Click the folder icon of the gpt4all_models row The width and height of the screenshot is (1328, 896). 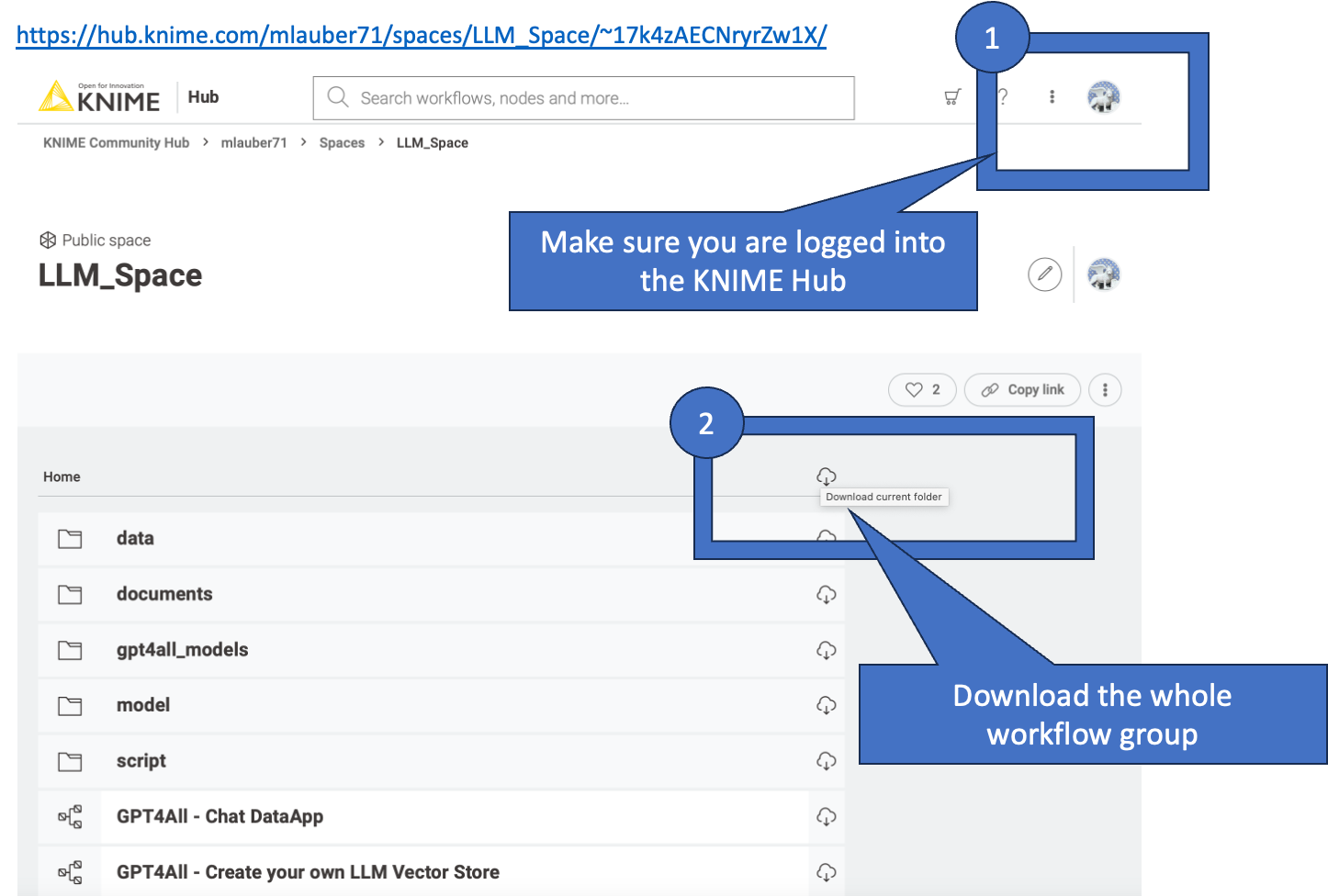coord(70,650)
